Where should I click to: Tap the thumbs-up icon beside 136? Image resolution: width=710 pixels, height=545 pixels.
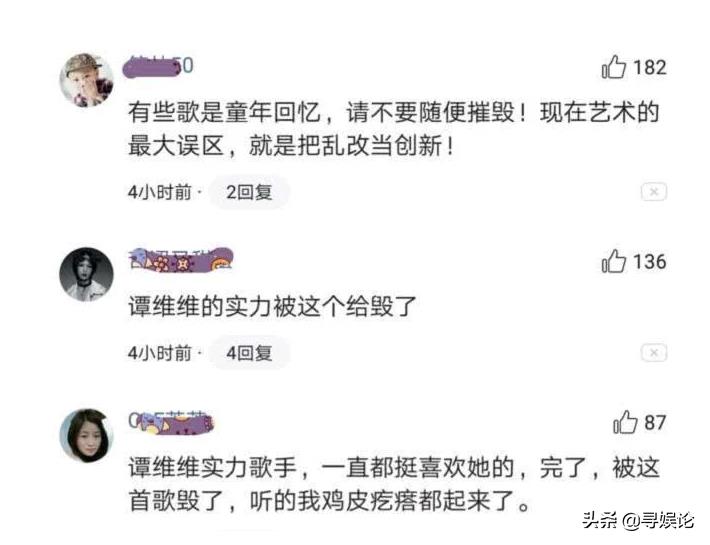coord(614,261)
